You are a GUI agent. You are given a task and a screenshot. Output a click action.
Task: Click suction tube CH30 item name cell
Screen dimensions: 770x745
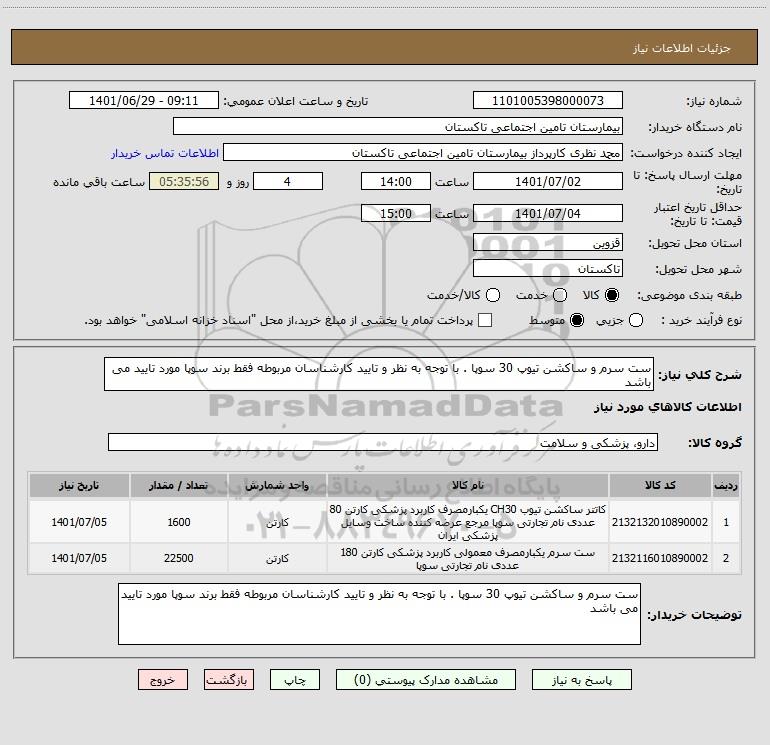pos(468,522)
